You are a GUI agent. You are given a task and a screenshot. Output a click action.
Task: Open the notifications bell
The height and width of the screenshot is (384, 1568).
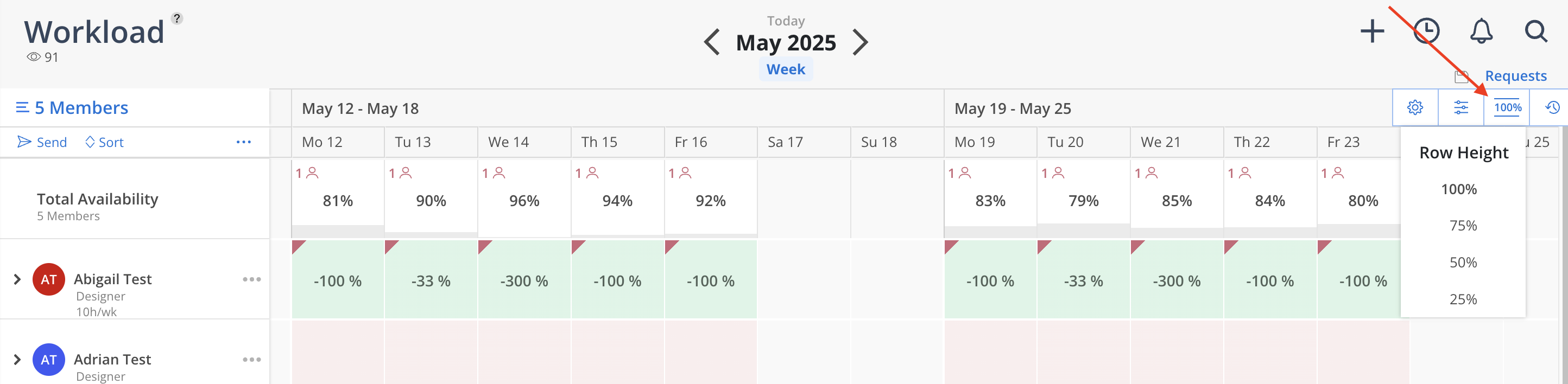1481,31
